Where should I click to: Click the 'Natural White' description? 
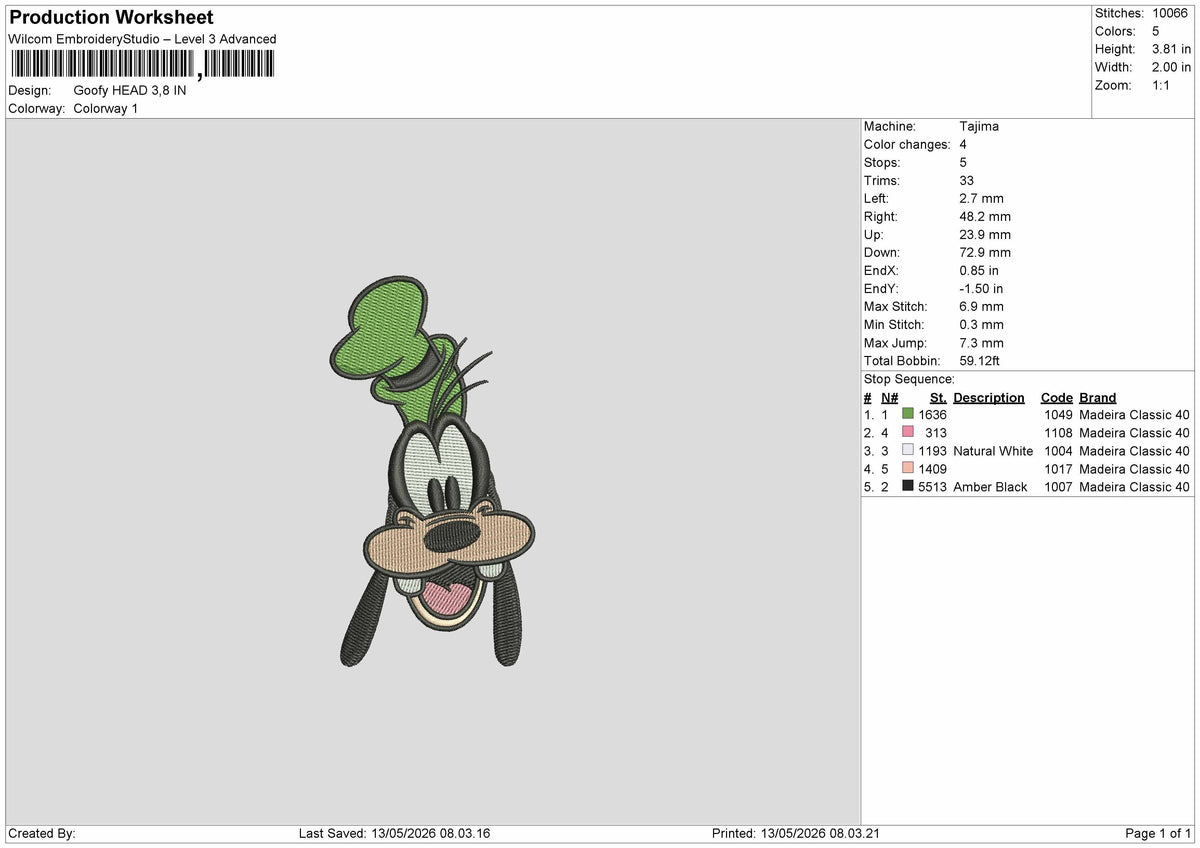coord(993,450)
